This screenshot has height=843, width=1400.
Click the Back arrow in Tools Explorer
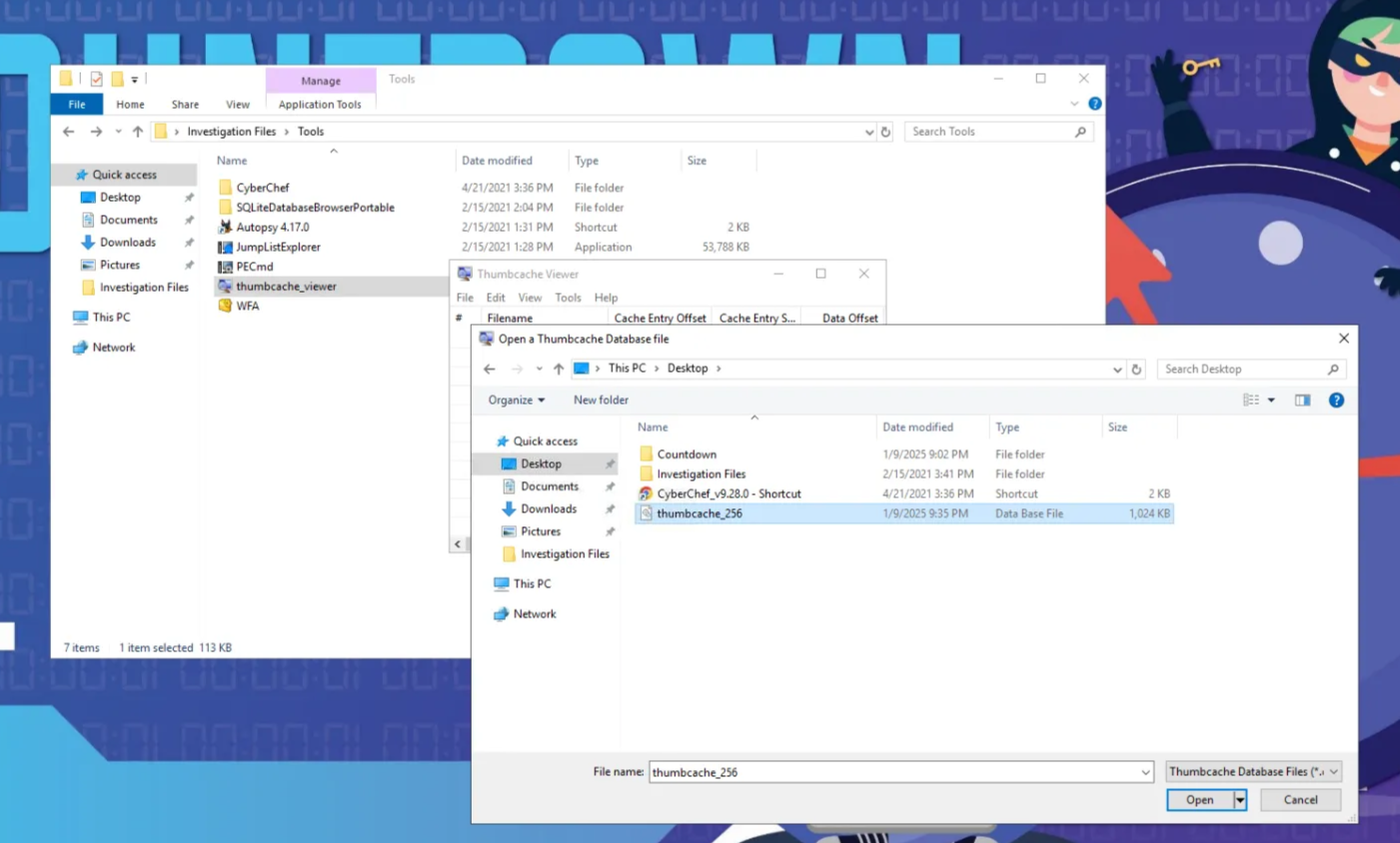tap(68, 132)
